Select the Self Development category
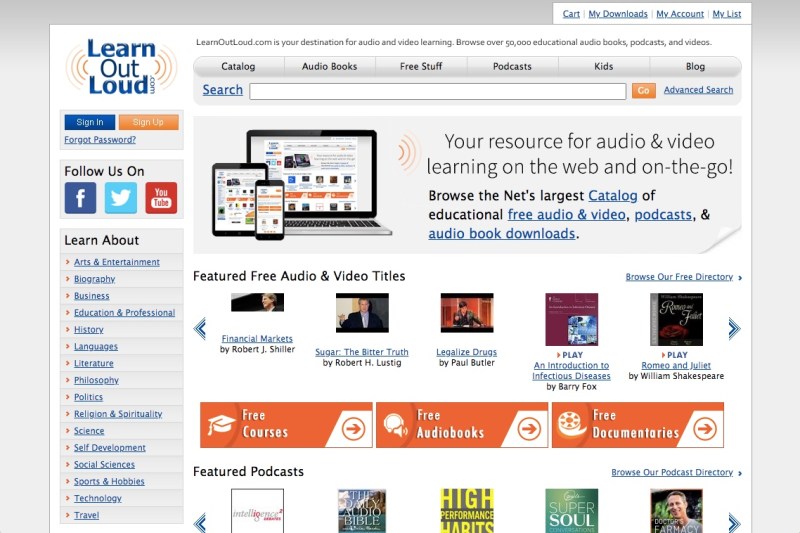This screenshot has height=533, width=800. [110, 447]
